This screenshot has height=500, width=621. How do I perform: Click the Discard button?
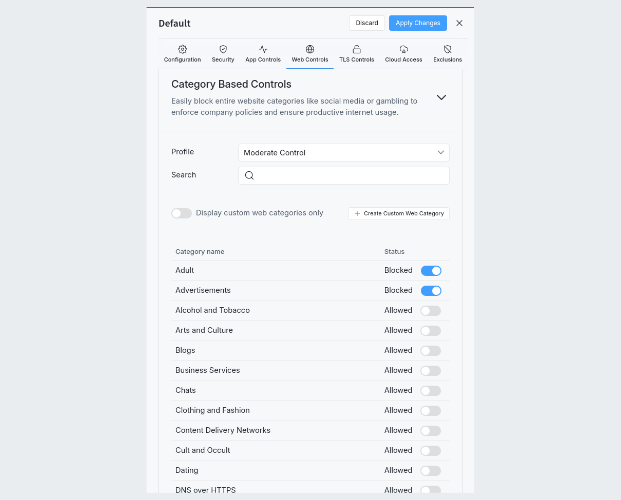tap(366, 23)
